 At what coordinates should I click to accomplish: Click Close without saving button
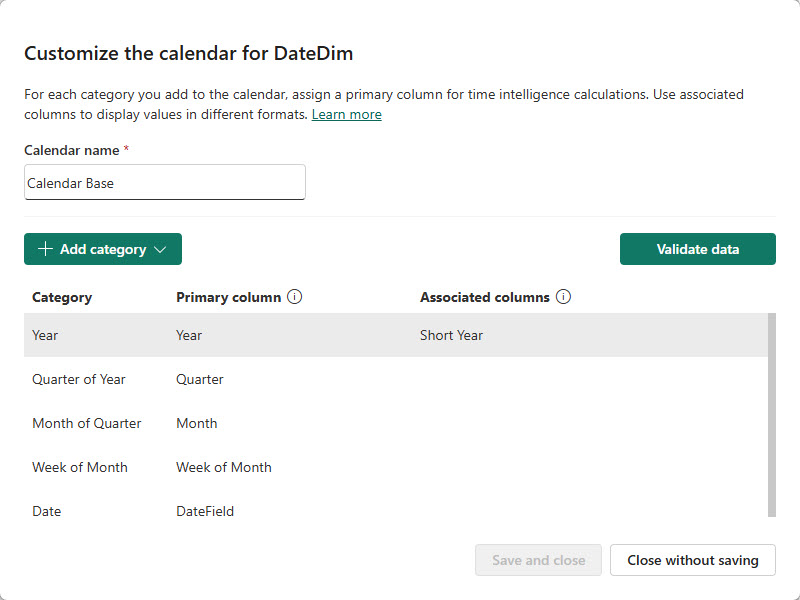click(x=693, y=560)
